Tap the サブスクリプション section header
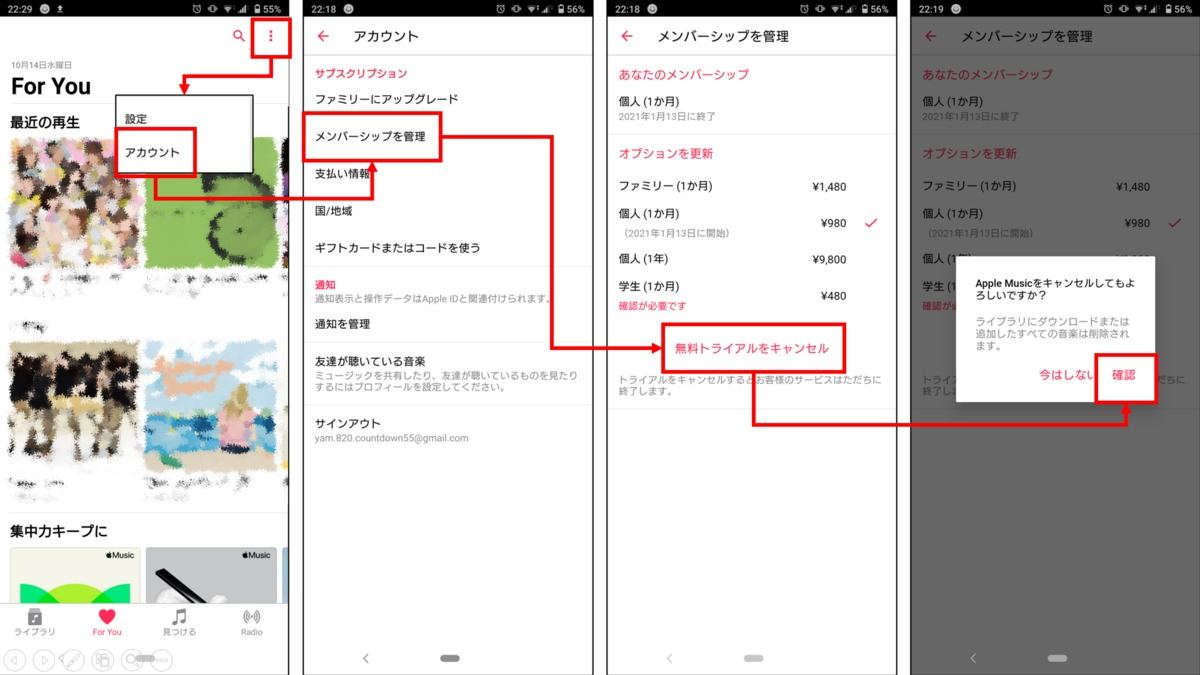 361,74
